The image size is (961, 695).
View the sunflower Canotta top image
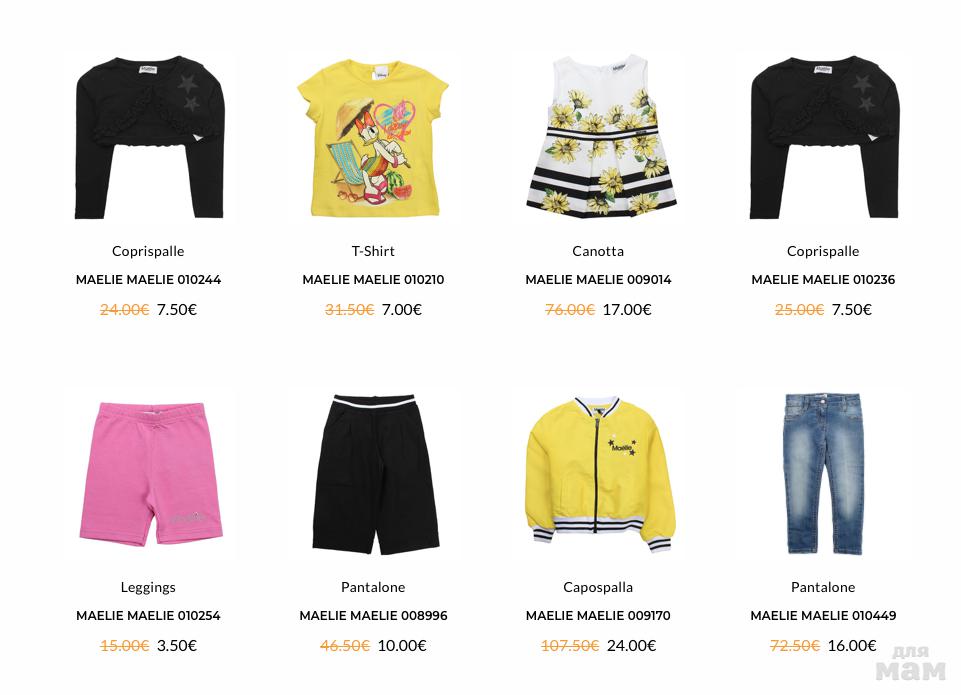[x=598, y=135]
